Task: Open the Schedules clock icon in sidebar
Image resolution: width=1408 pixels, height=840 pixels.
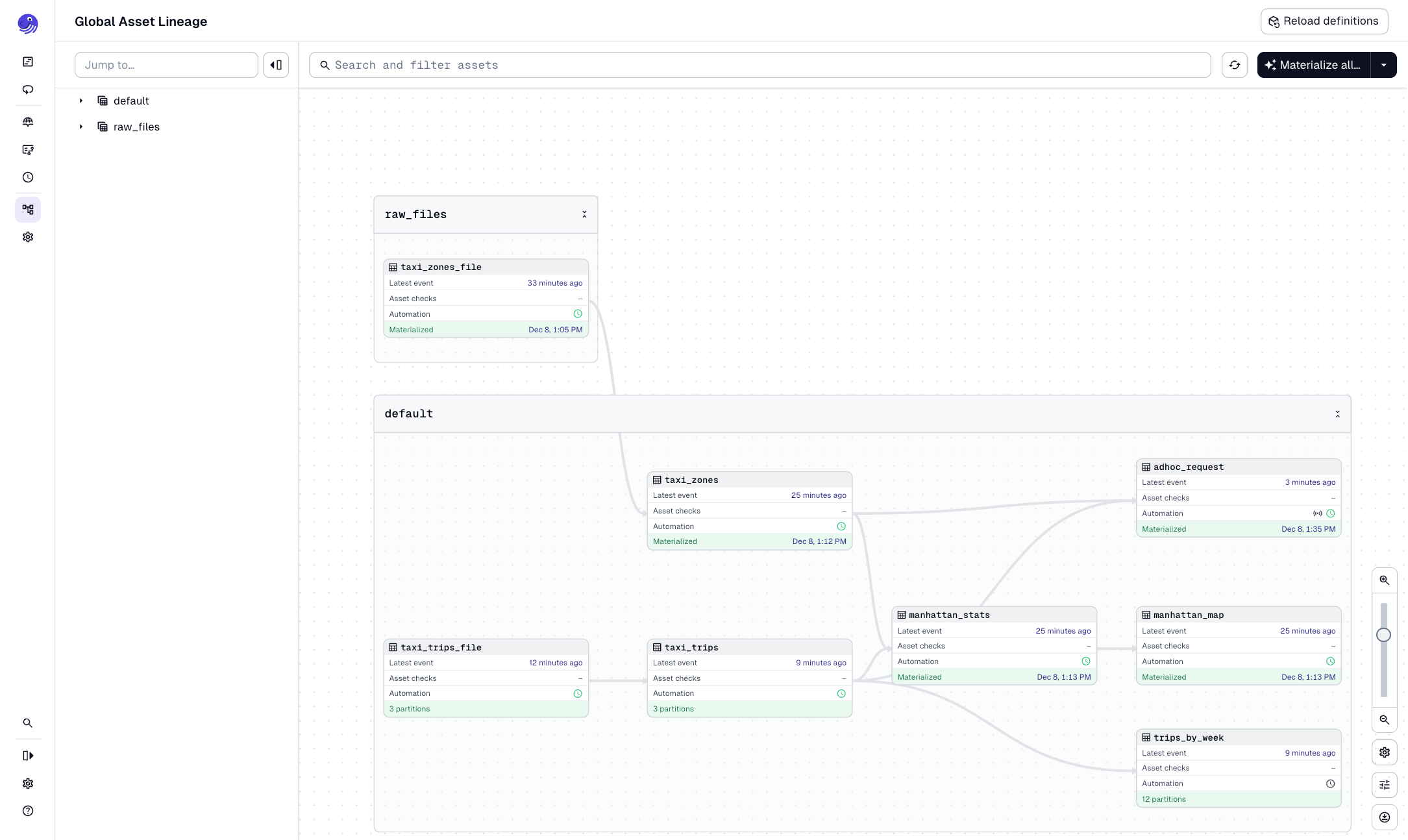Action: [28, 177]
